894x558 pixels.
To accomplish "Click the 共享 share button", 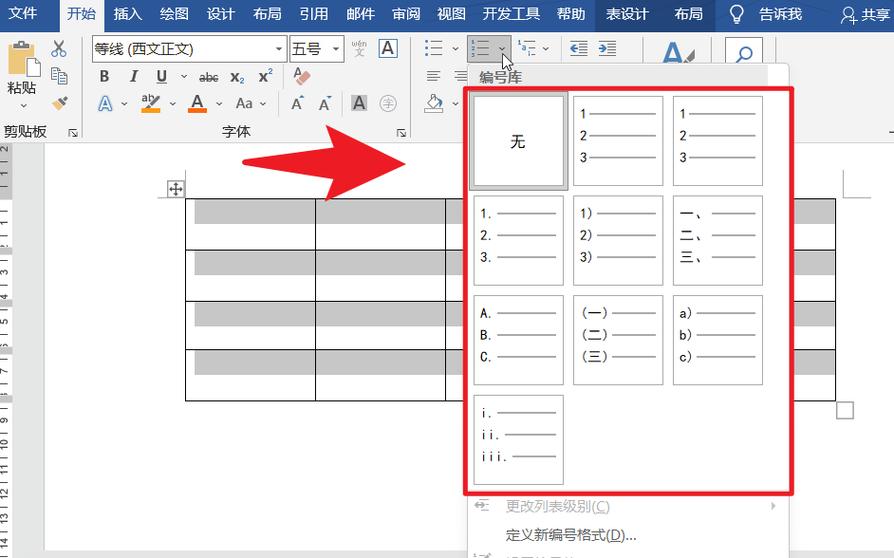I will click(x=865, y=15).
